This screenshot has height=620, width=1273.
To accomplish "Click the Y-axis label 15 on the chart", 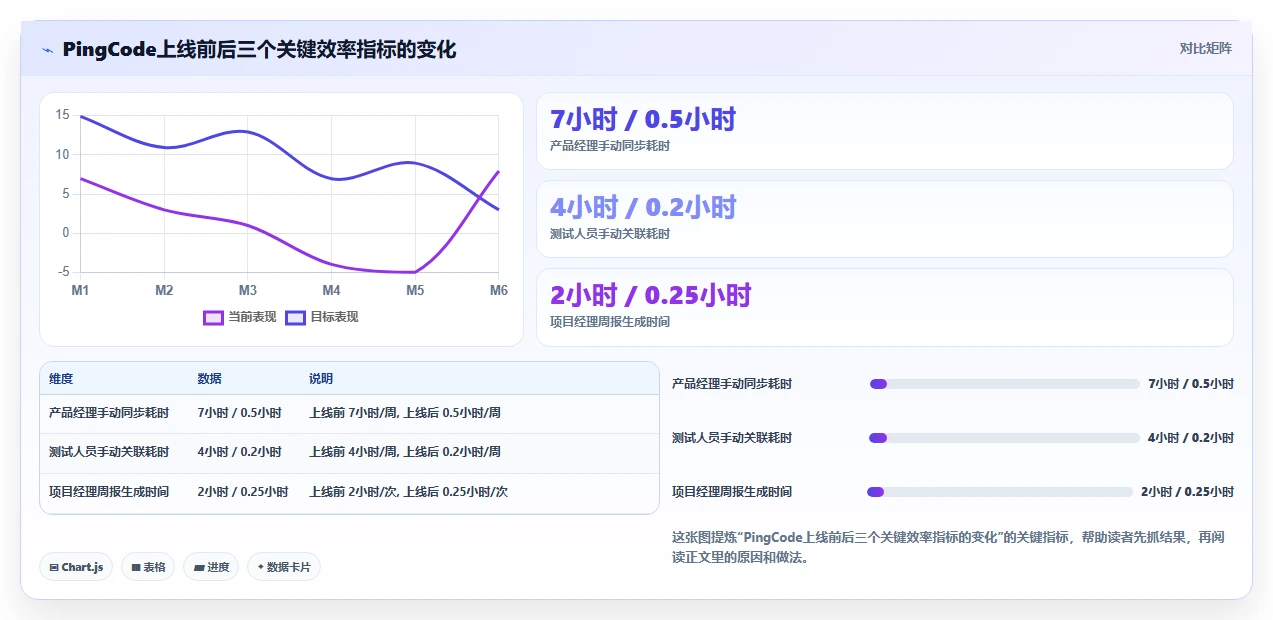I will (x=62, y=115).
